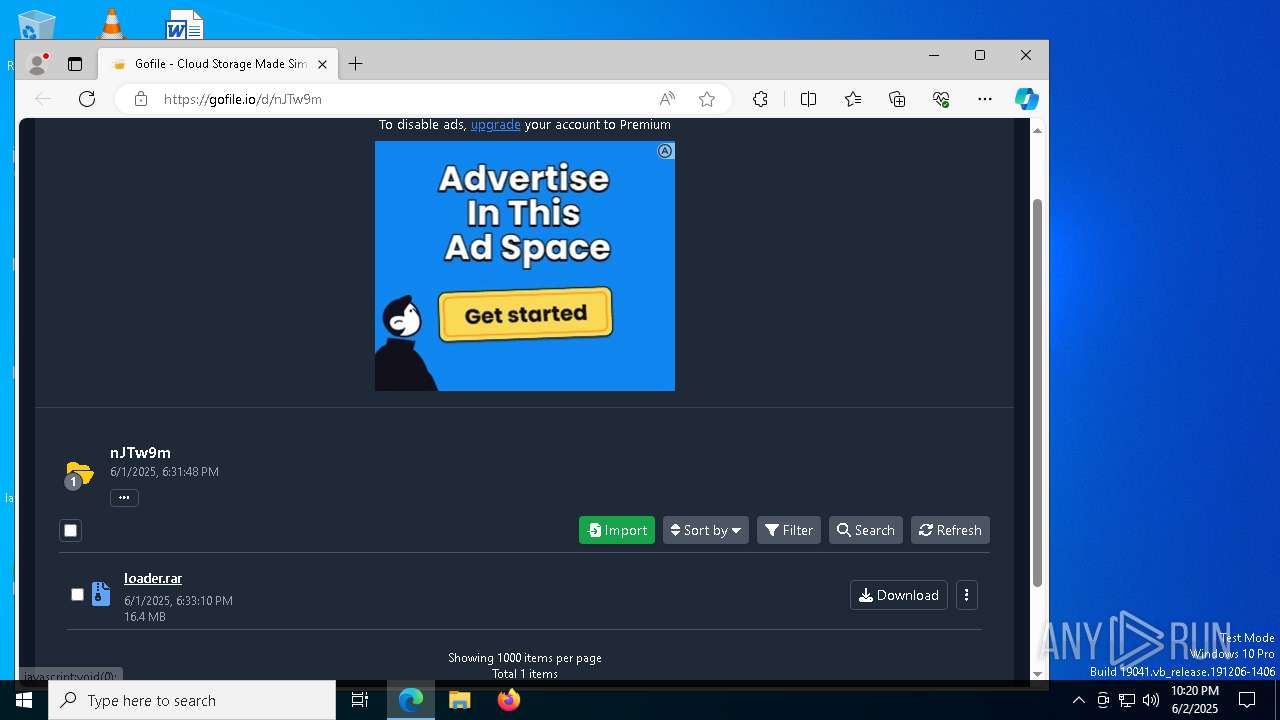
Task: Open VLC desktop shortcut
Action: pyautogui.click(x=111, y=22)
